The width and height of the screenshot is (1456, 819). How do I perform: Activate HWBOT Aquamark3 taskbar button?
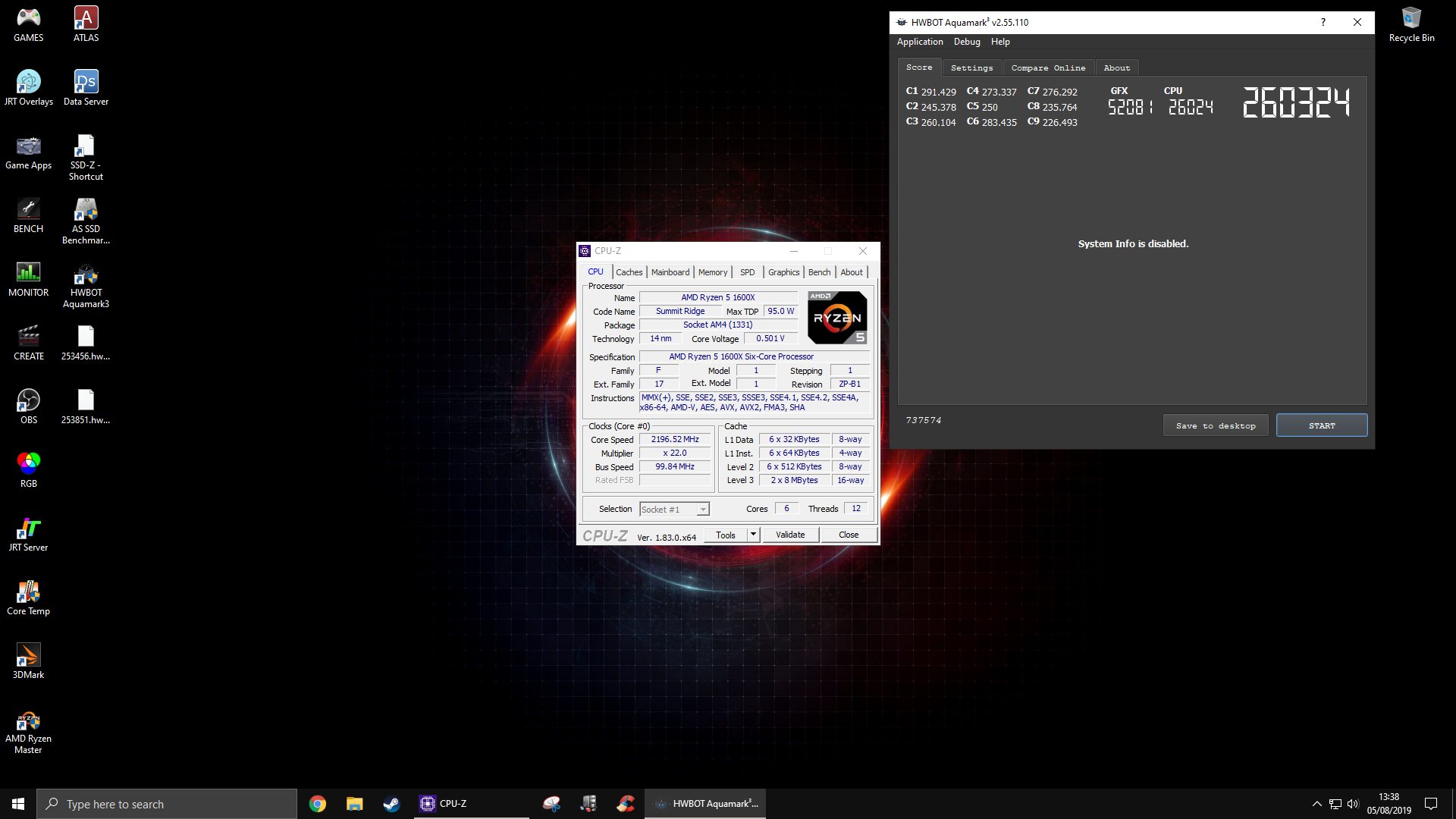click(x=705, y=804)
